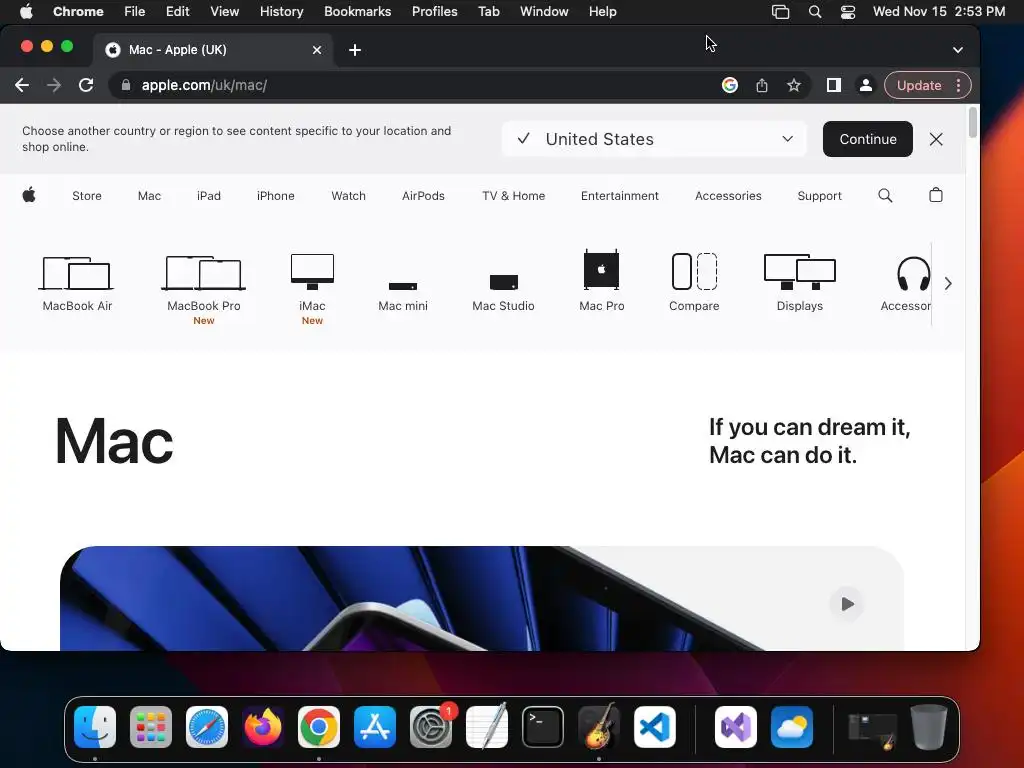Switch to Mac - Apple (UK) tab

[212, 50]
